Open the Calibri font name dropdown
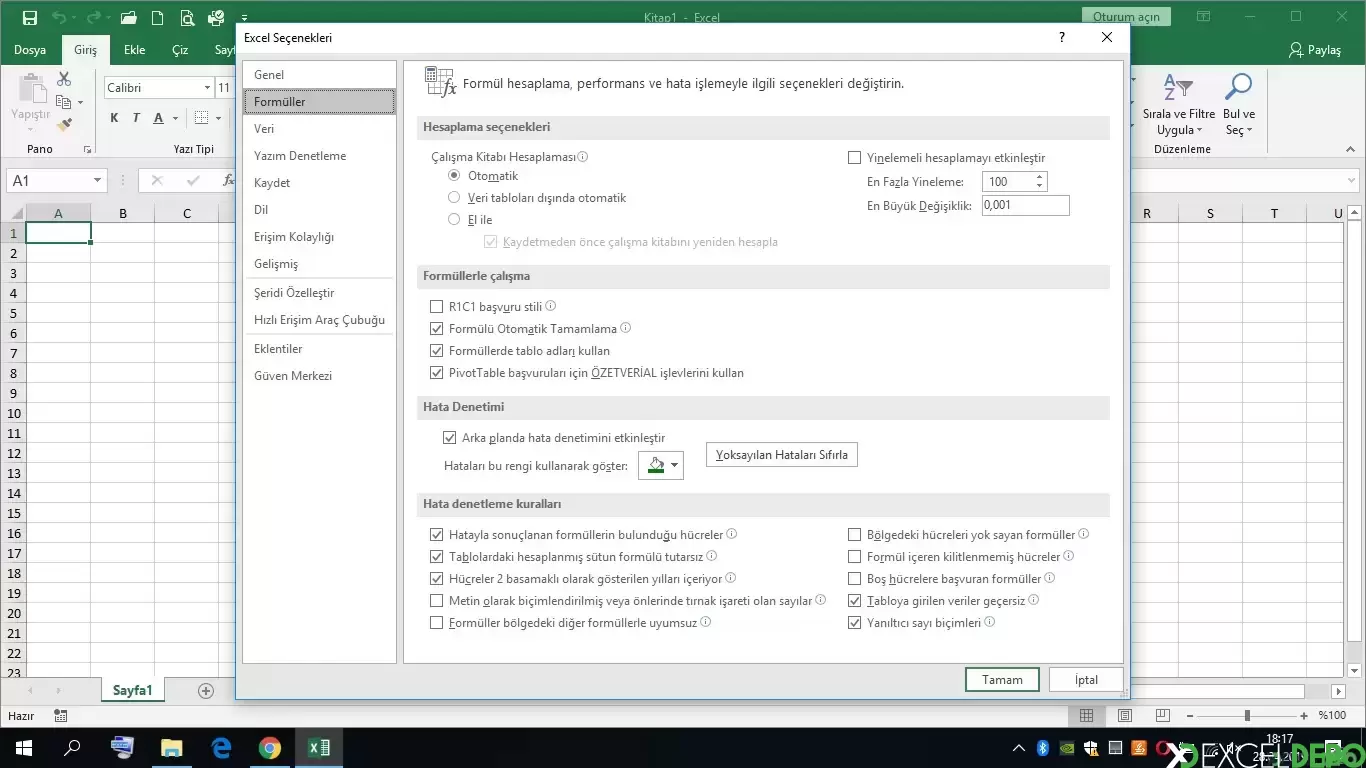Image resolution: width=1366 pixels, height=768 pixels. click(x=207, y=88)
